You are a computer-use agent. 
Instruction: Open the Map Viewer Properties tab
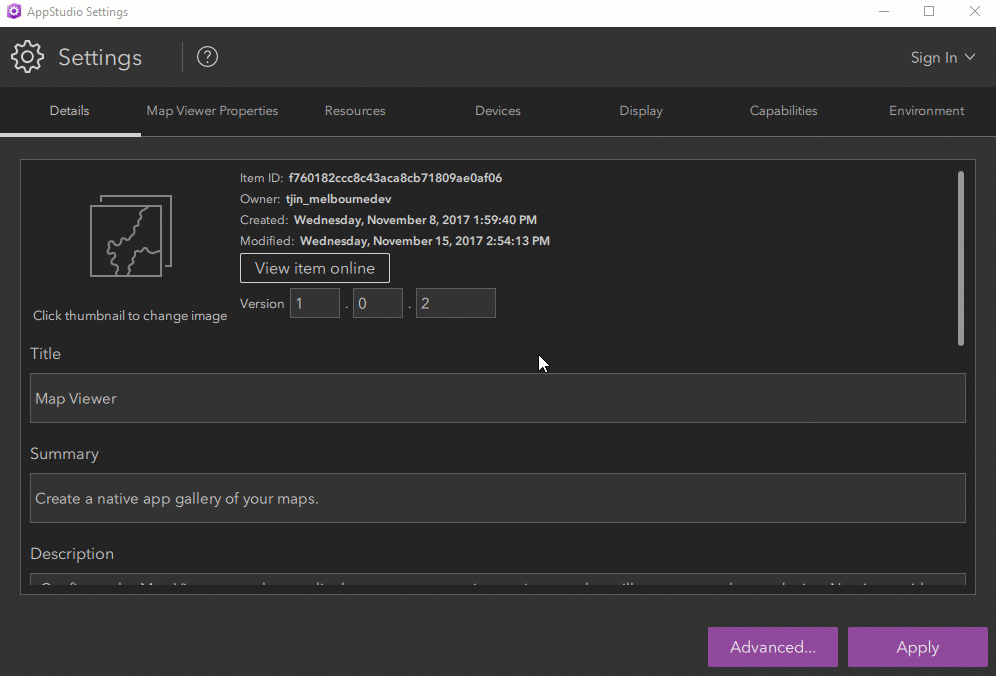pos(212,111)
